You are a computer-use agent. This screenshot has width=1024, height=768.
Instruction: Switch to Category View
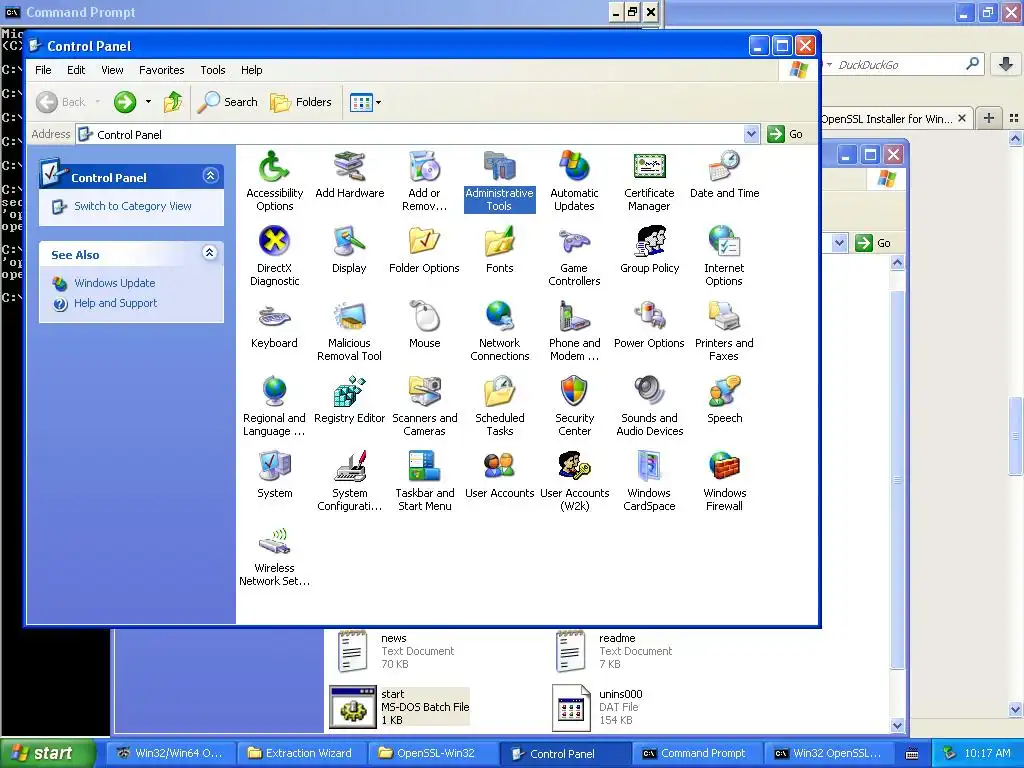click(133, 206)
